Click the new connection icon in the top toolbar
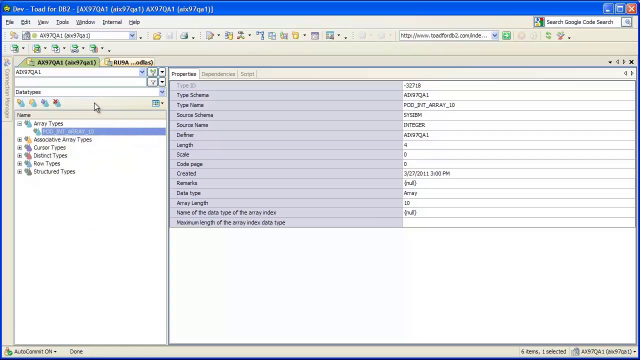Viewport: 640px width, 360px height. point(14,36)
